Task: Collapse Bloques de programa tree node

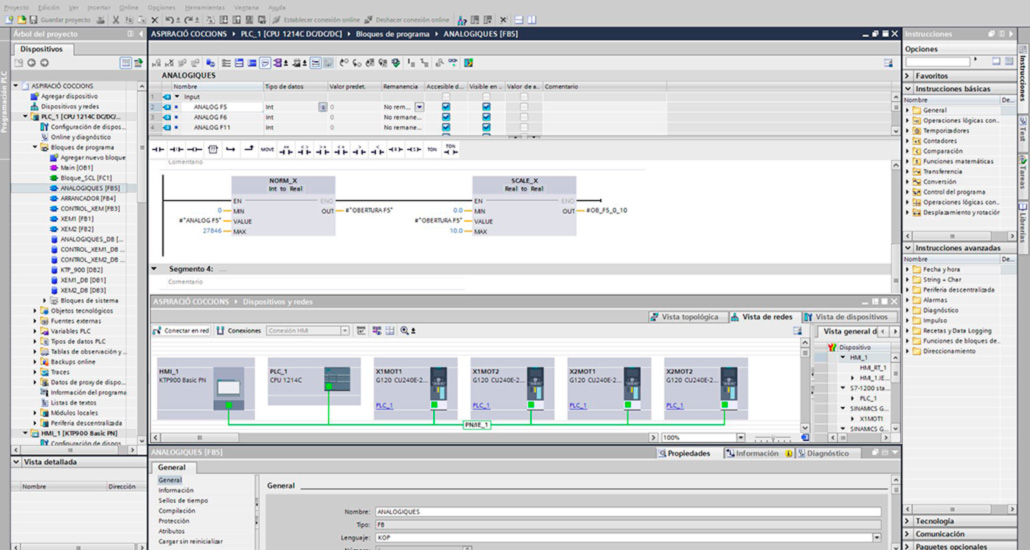Action: coord(34,147)
